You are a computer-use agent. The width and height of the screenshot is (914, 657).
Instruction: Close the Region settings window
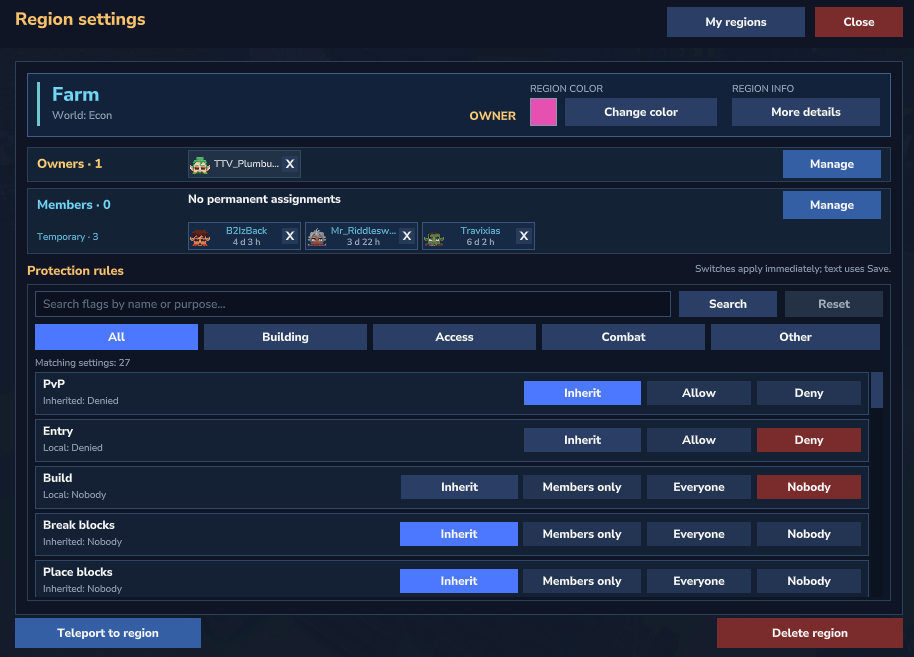pos(859,22)
